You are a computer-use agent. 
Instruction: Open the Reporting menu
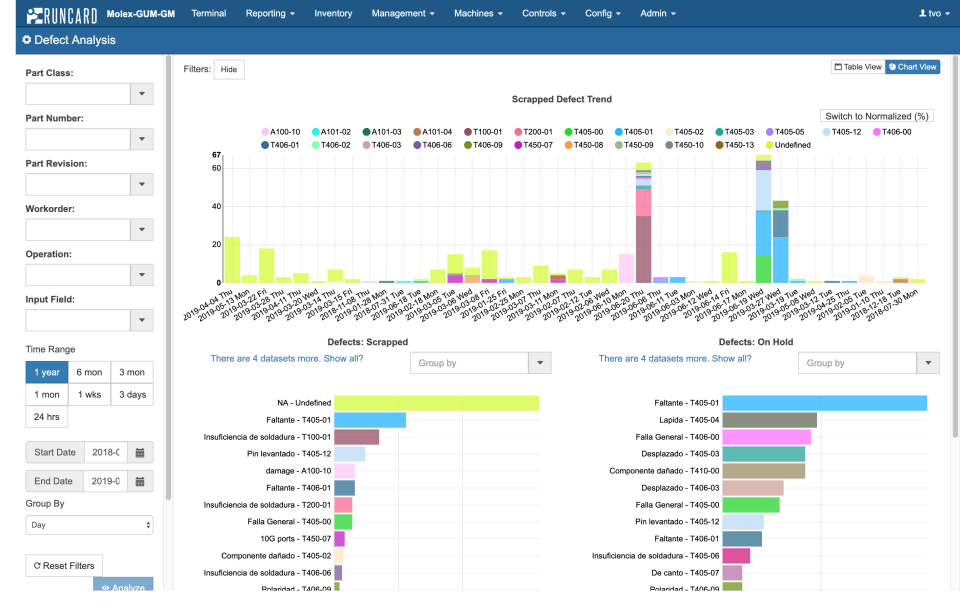click(x=270, y=13)
